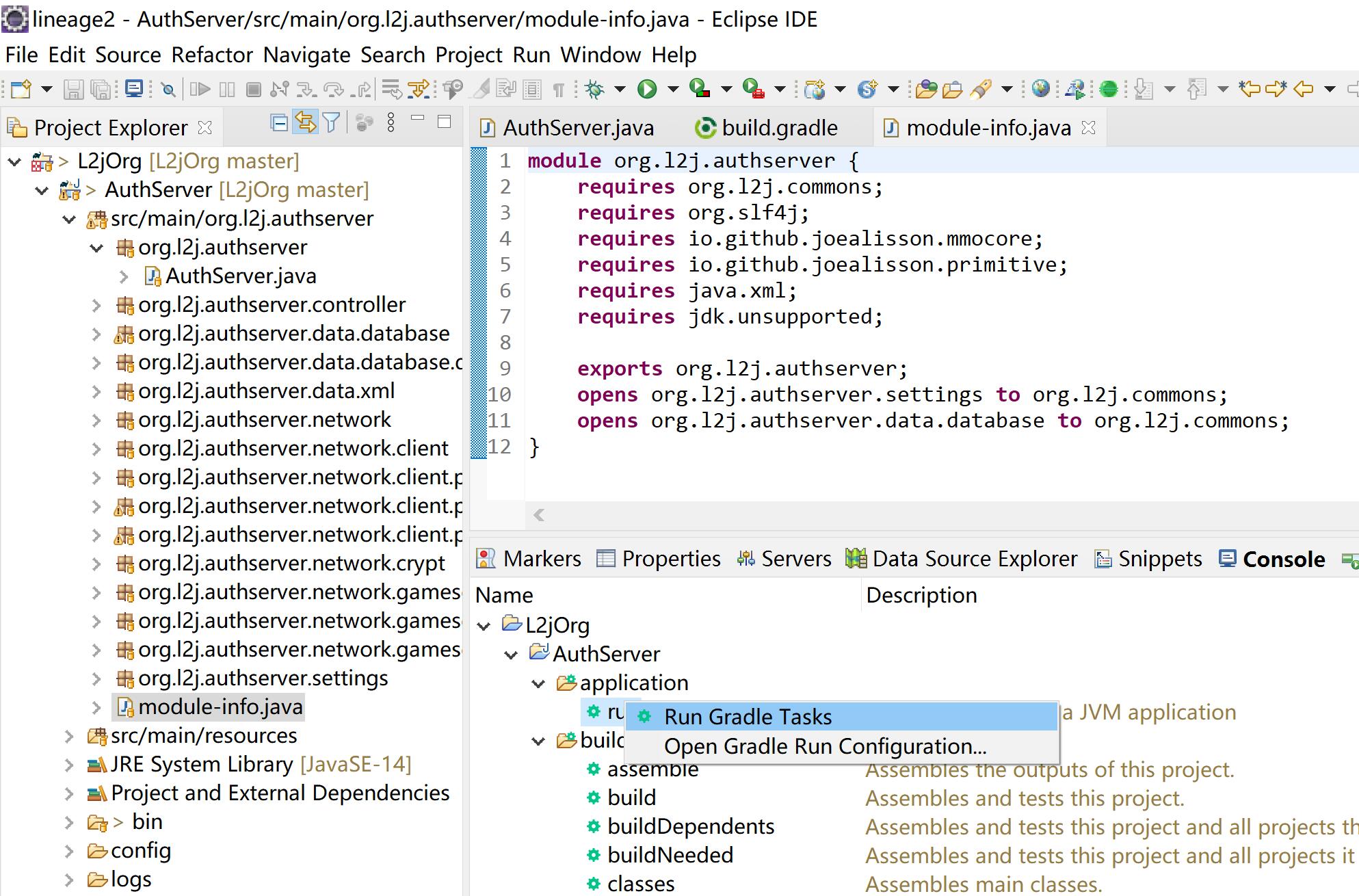
Task: Select the buildDependents Gradle task
Action: (691, 827)
